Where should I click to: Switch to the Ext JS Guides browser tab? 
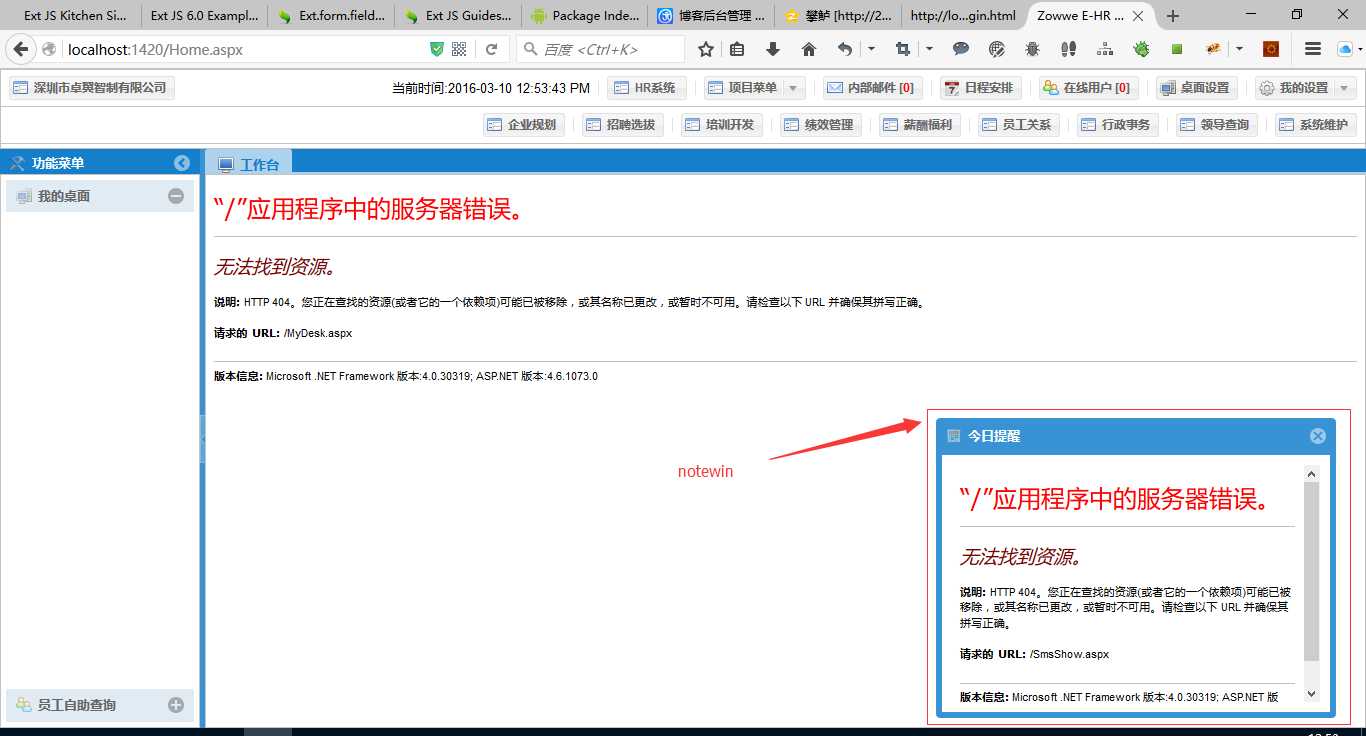(458, 16)
